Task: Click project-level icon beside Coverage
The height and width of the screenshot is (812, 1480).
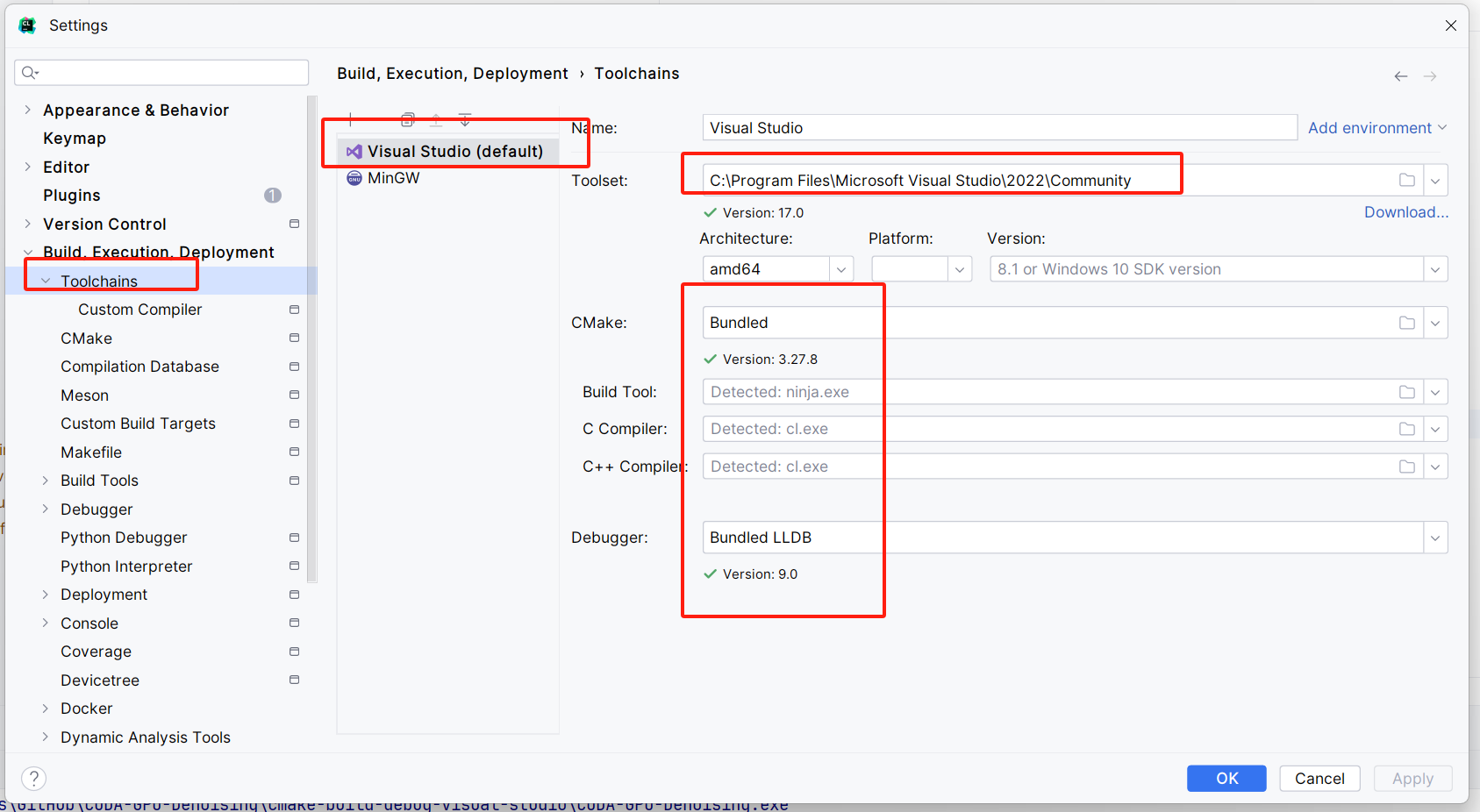Action: point(295,652)
